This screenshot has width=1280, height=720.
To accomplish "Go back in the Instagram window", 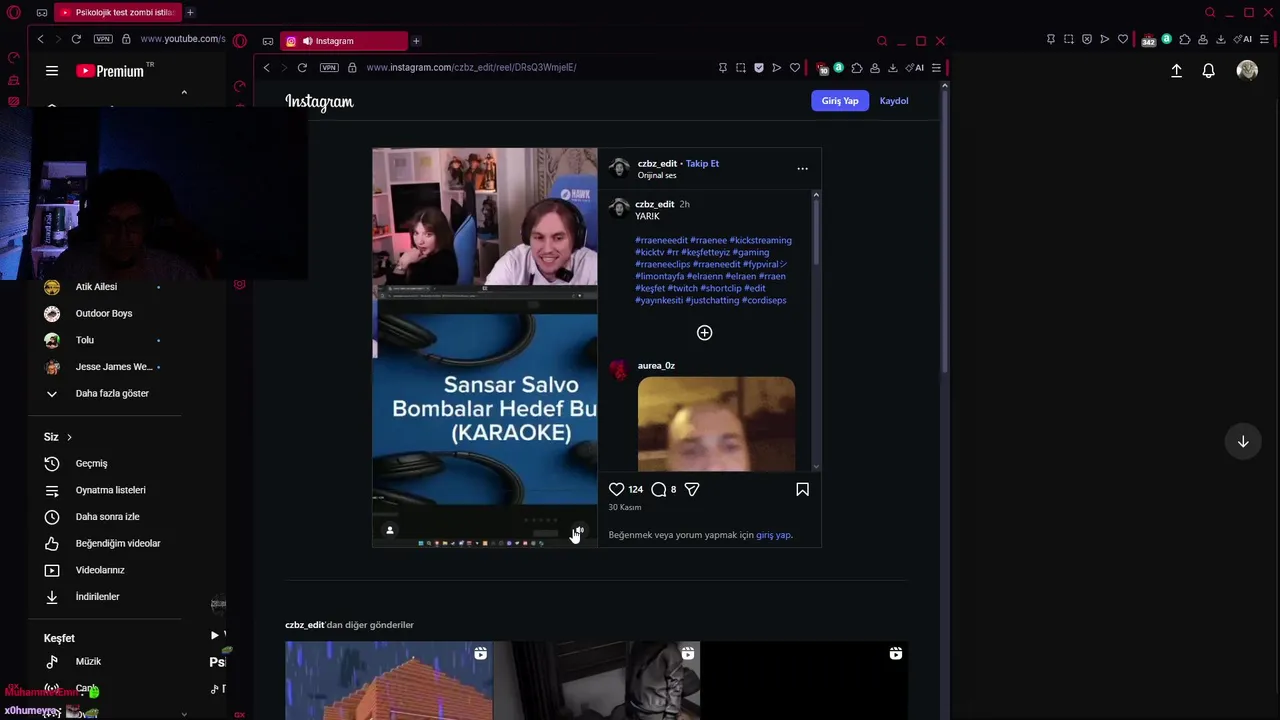I will 266,68.
